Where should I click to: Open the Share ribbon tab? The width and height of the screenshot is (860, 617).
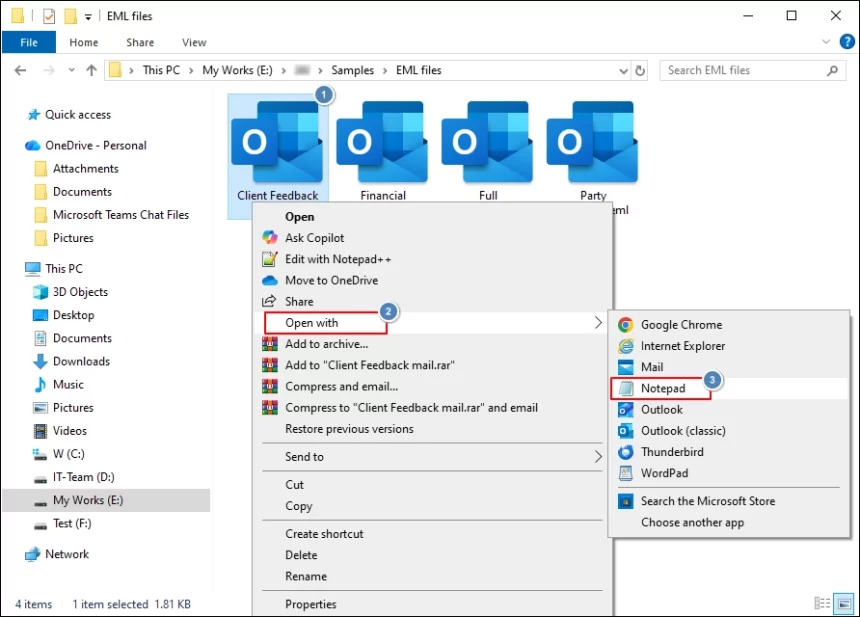pyautogui.click(x=140, y=42)
